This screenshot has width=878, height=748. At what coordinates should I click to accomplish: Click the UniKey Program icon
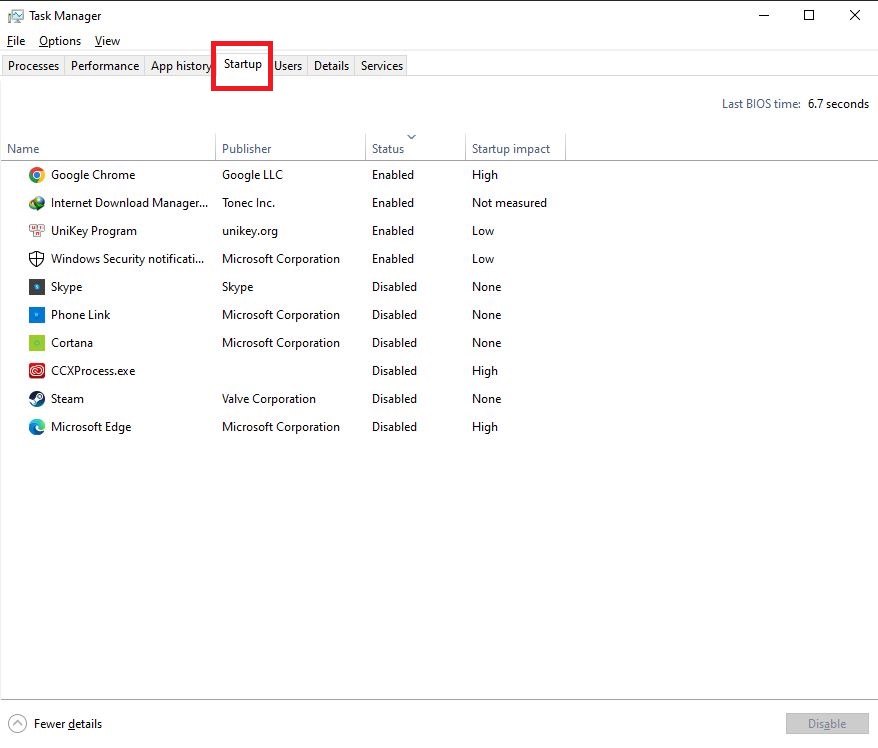pyautogui.click(x=37, y=231)
